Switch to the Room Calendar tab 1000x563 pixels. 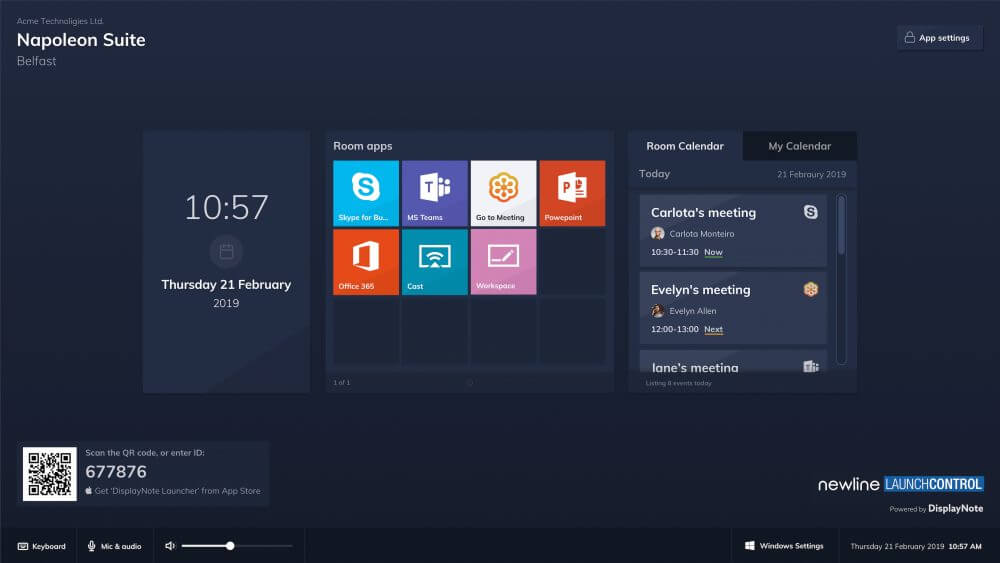click(x=685, y=146)
